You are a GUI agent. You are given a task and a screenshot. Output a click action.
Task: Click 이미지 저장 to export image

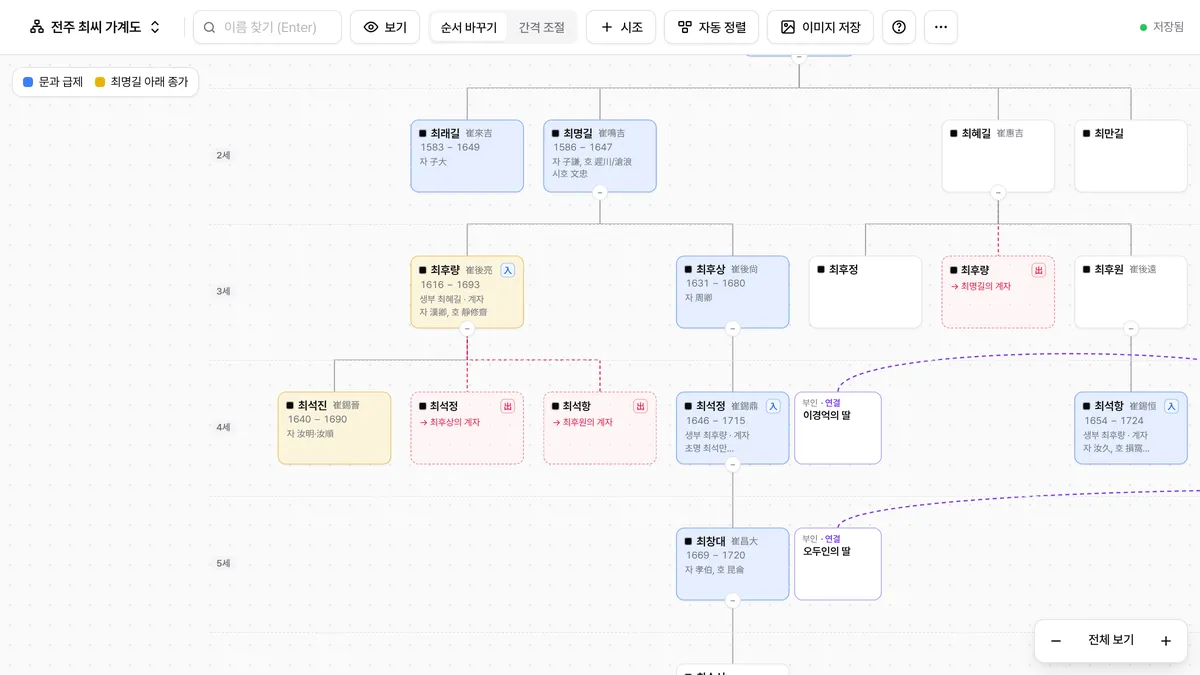(x=820, y=27)
